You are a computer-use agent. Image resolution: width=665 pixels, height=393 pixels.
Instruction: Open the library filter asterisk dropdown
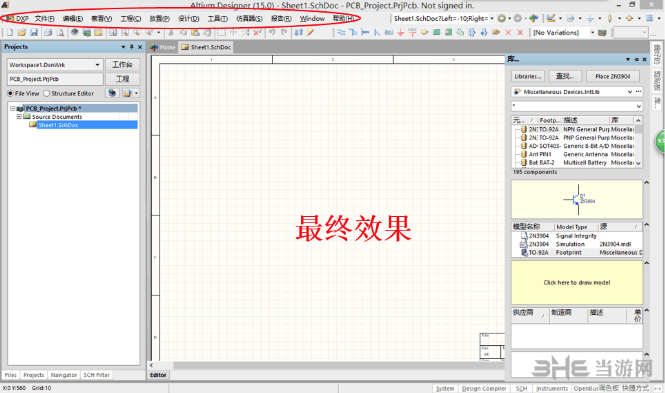tap(638, 106)
